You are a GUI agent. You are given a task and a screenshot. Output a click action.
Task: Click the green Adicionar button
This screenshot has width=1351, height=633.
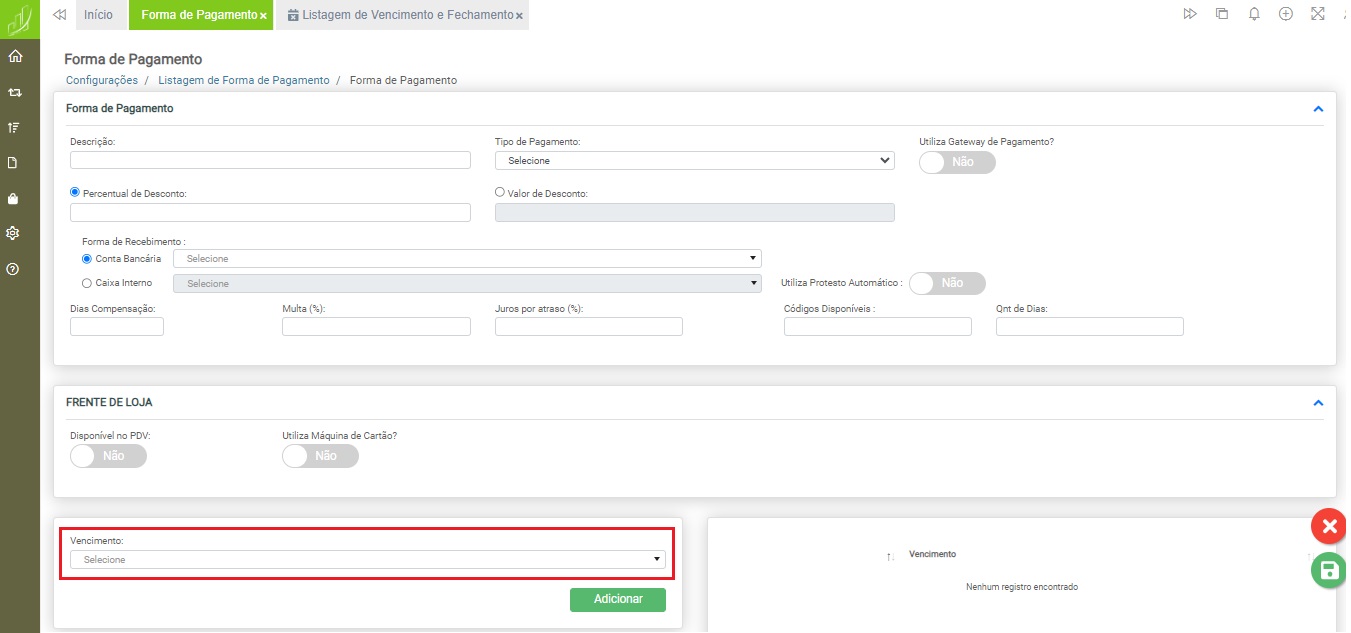pyautogui.click(x=617, y=599)
